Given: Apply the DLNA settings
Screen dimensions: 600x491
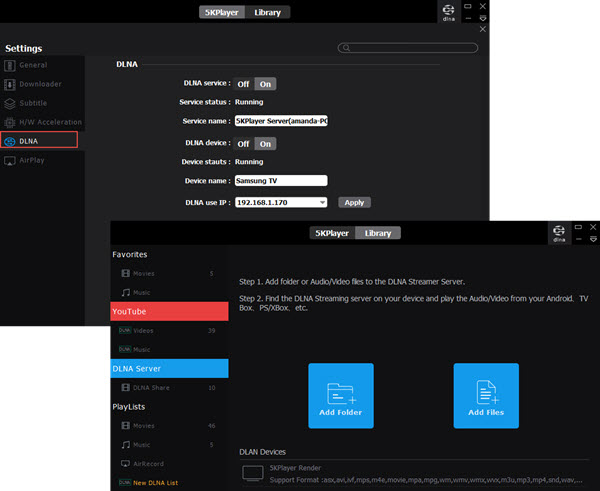Looking at the screenshot, I should 354,202.
